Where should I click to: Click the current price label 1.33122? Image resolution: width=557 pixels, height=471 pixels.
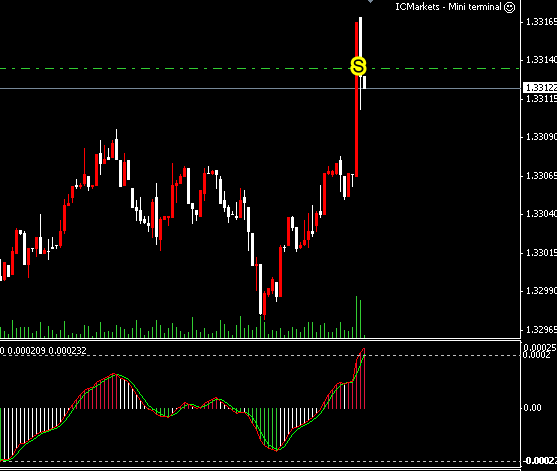(x=540, y=87)
